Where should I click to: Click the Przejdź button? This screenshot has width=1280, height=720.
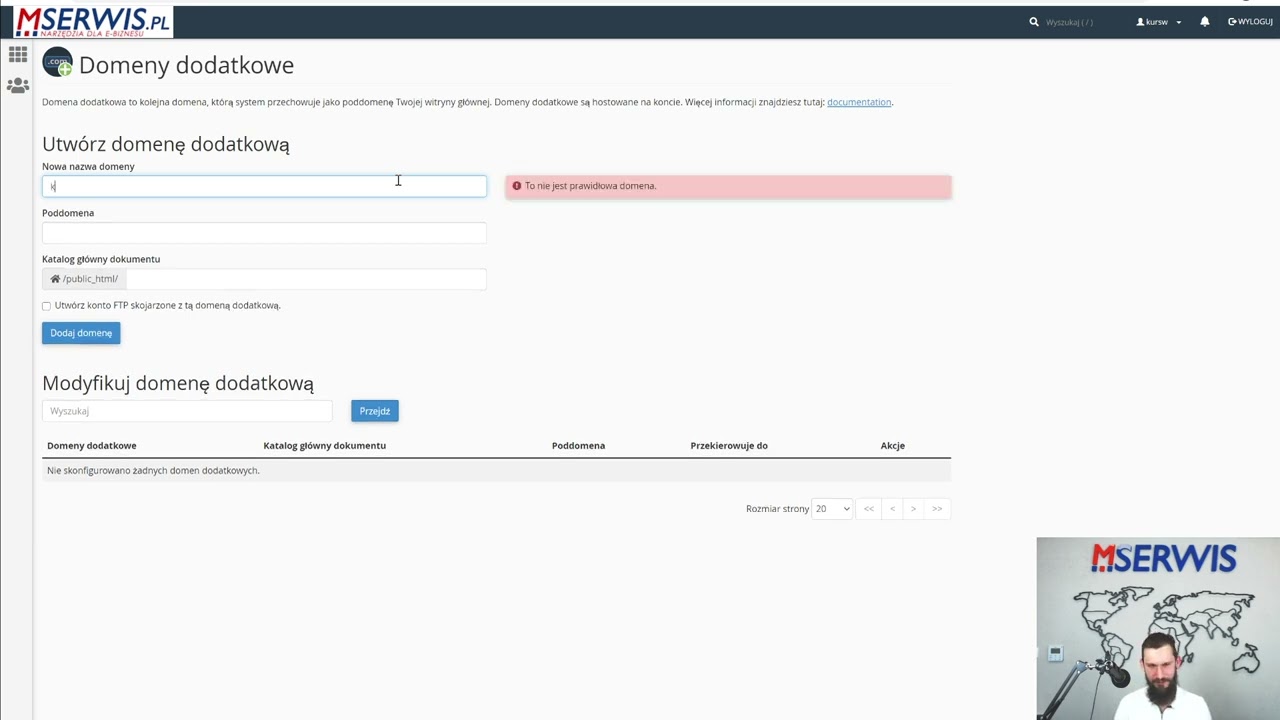[375, 411]
